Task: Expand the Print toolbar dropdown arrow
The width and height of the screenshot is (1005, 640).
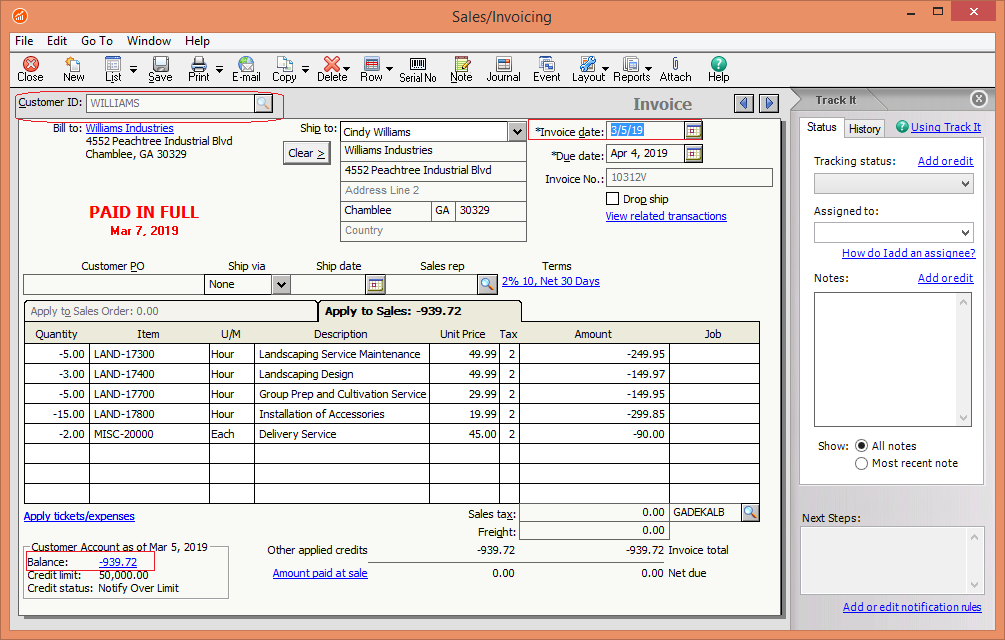Action: tap(219, 69)
